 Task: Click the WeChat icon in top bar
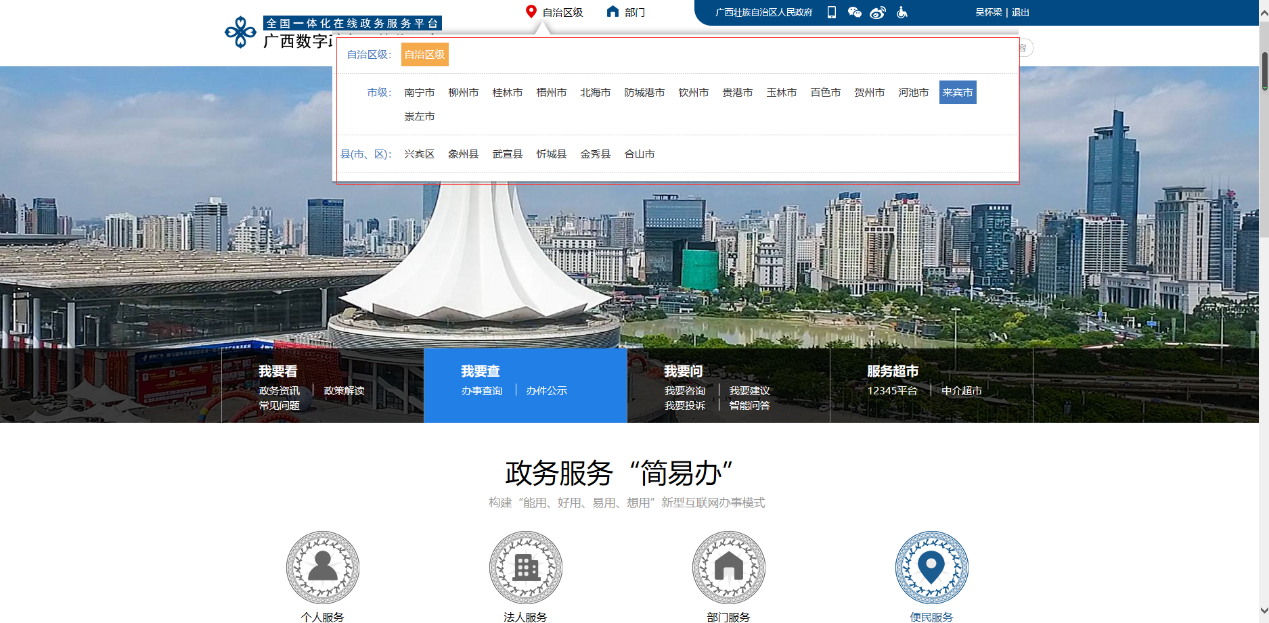854,13
